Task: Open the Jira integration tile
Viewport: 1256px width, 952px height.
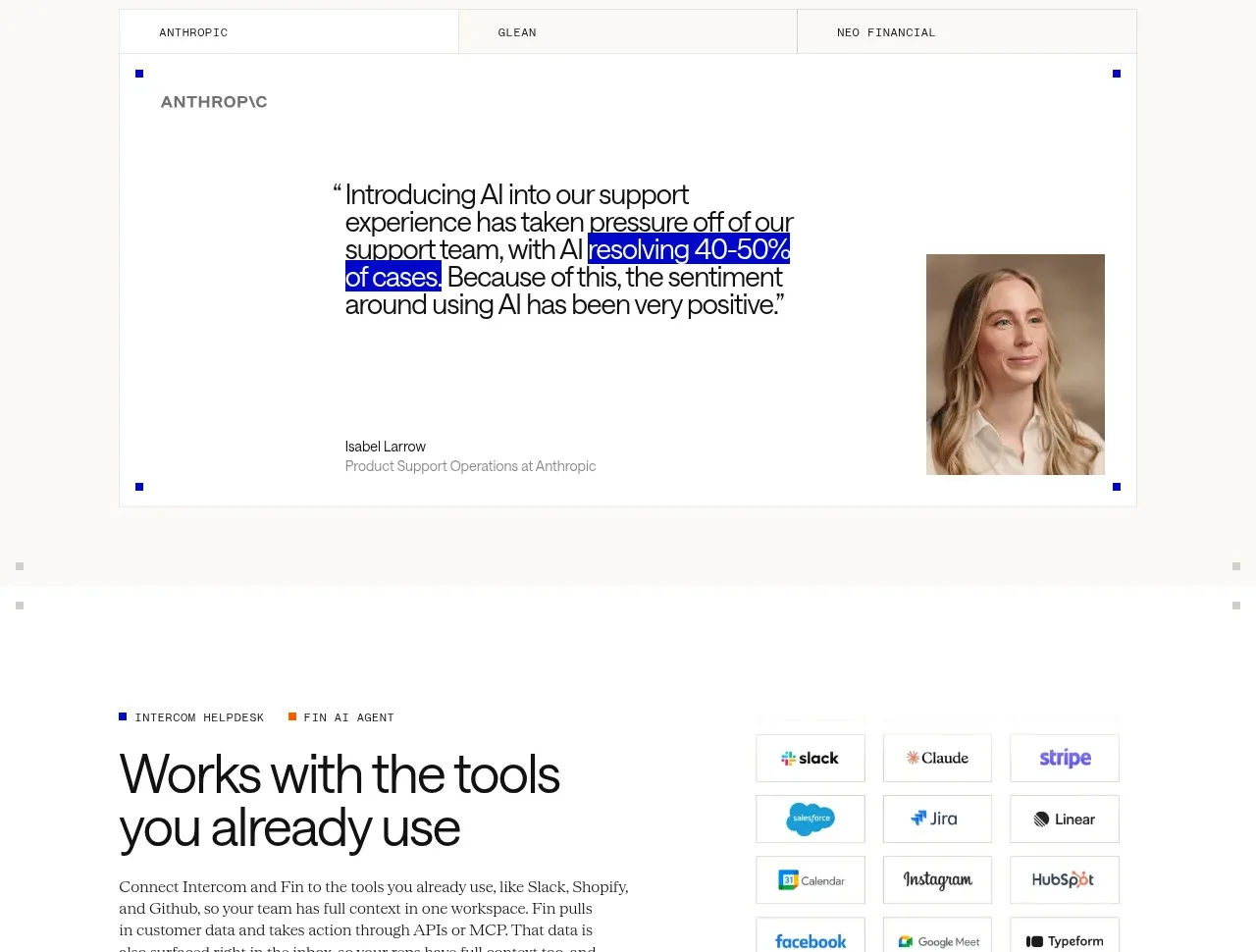Action: pyautogui.click(x=937, y=820)
